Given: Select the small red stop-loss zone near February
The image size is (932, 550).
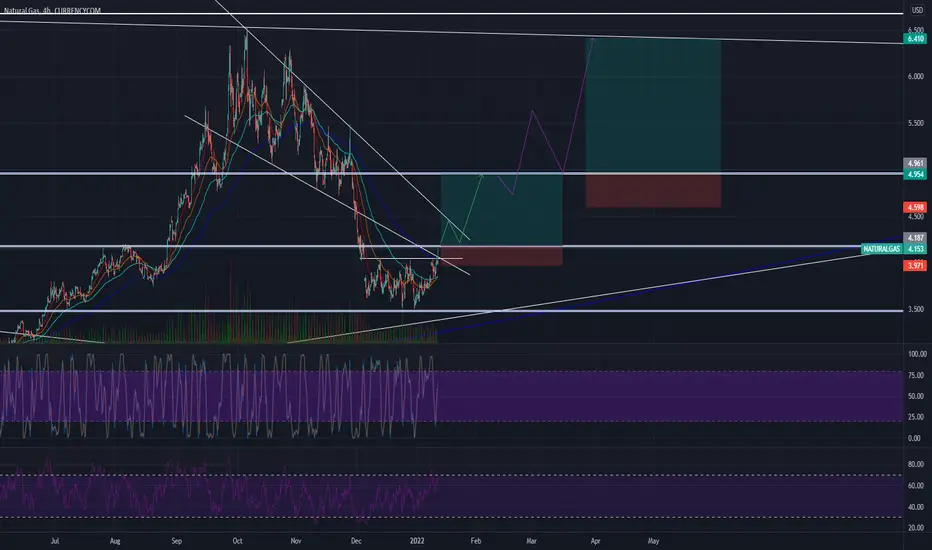Looking at the screenshot, I should point(502,256).
